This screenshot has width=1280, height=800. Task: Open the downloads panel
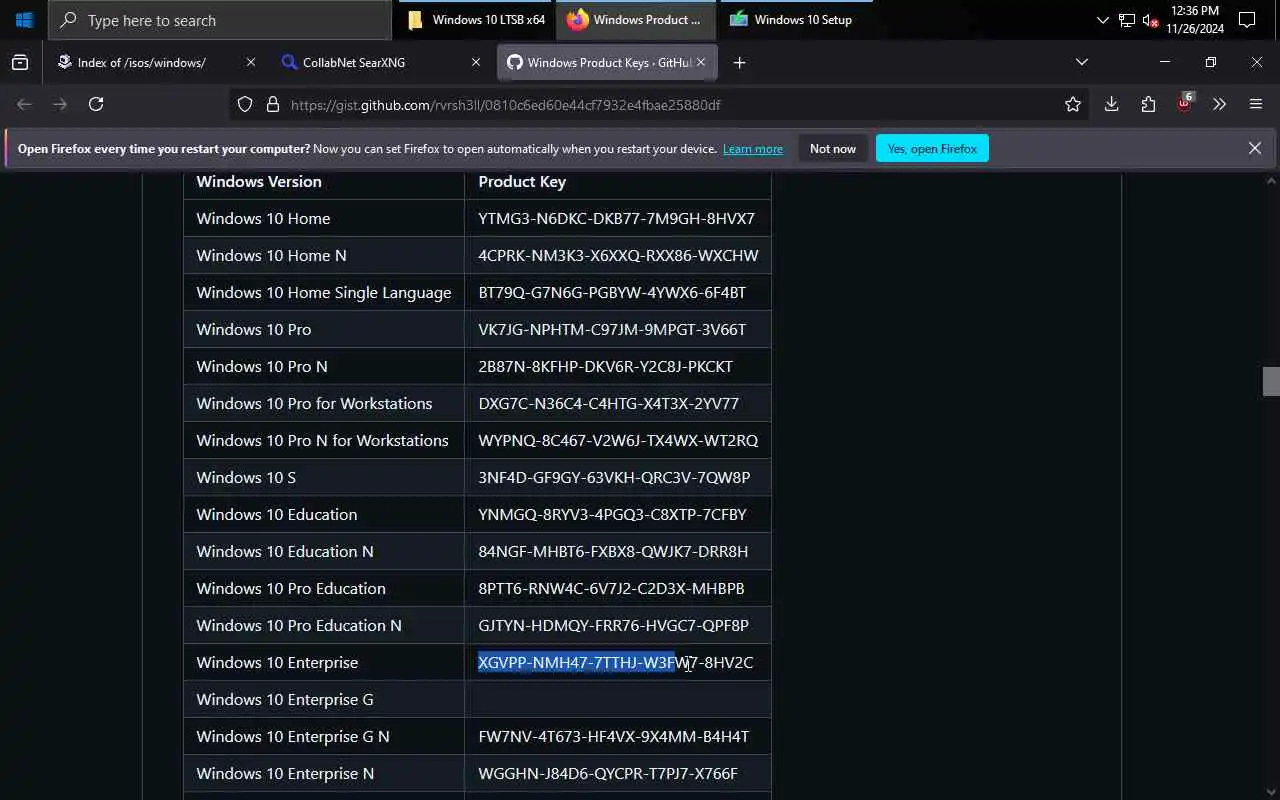(1111, 104)
